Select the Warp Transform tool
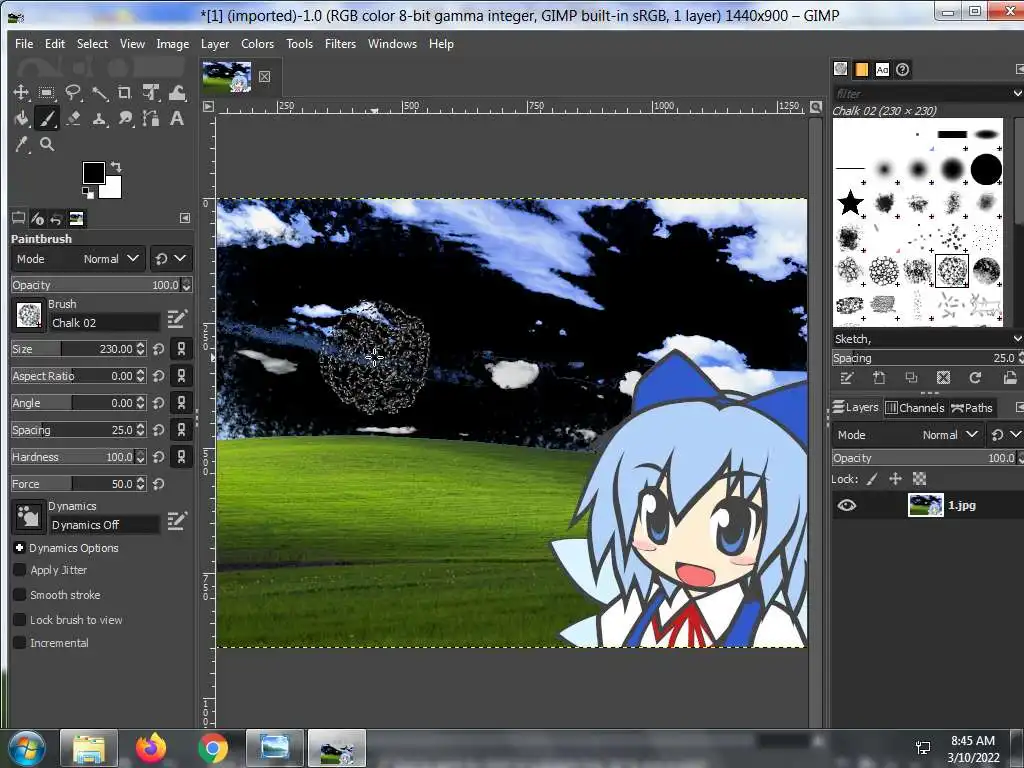 point(177,92)
